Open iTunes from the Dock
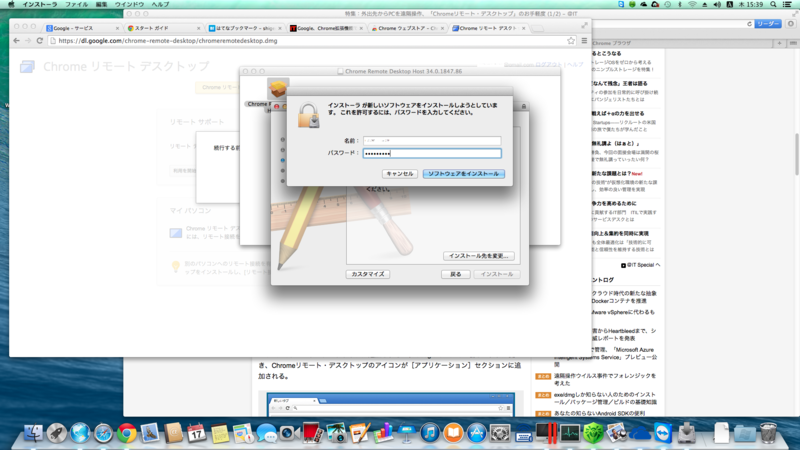 430,433
